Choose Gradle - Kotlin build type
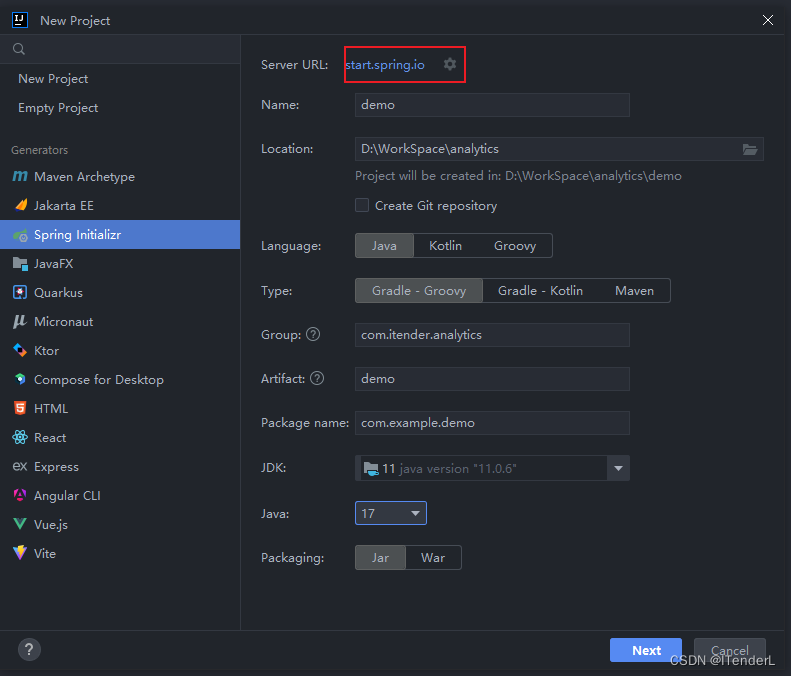 point(540,291)
